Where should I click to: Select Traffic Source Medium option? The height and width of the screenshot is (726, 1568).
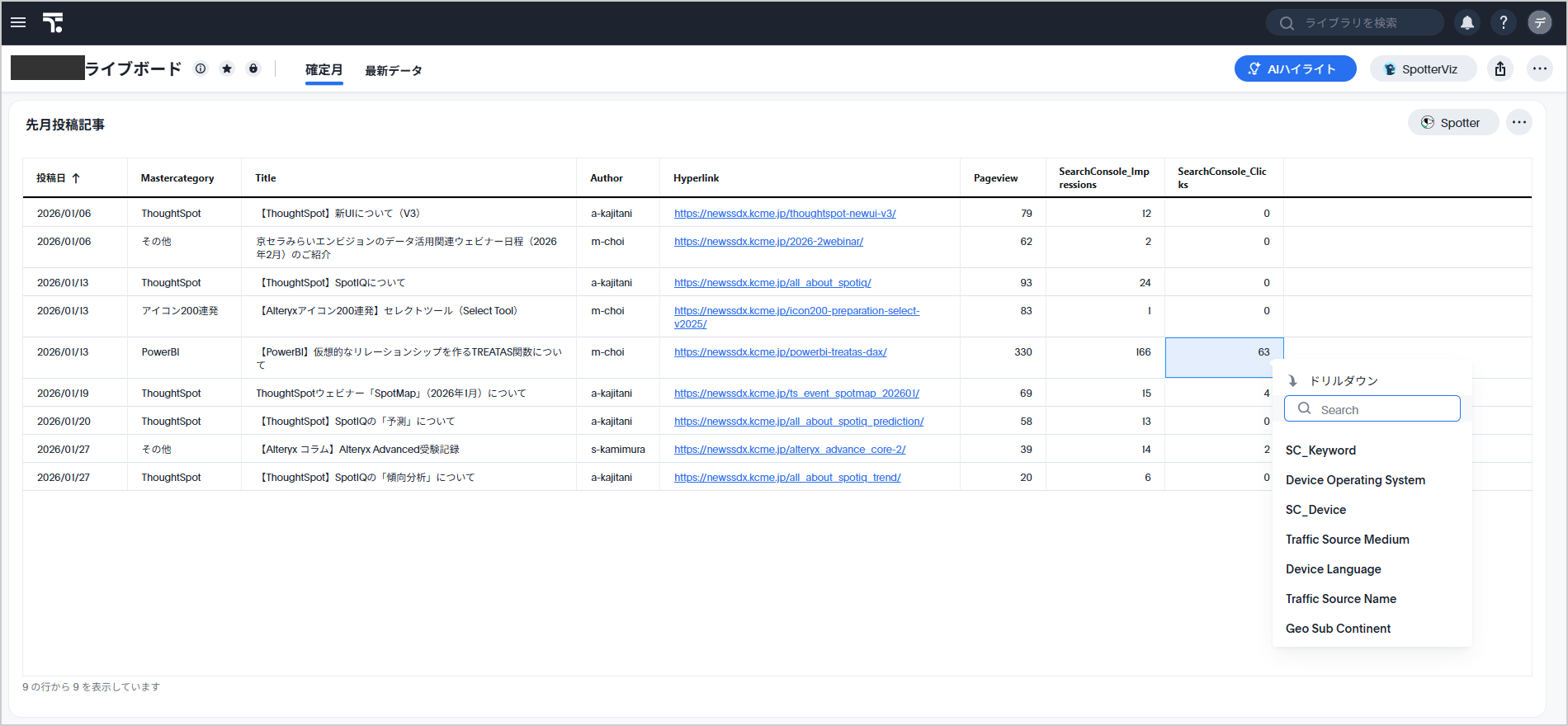(1347, 540)
